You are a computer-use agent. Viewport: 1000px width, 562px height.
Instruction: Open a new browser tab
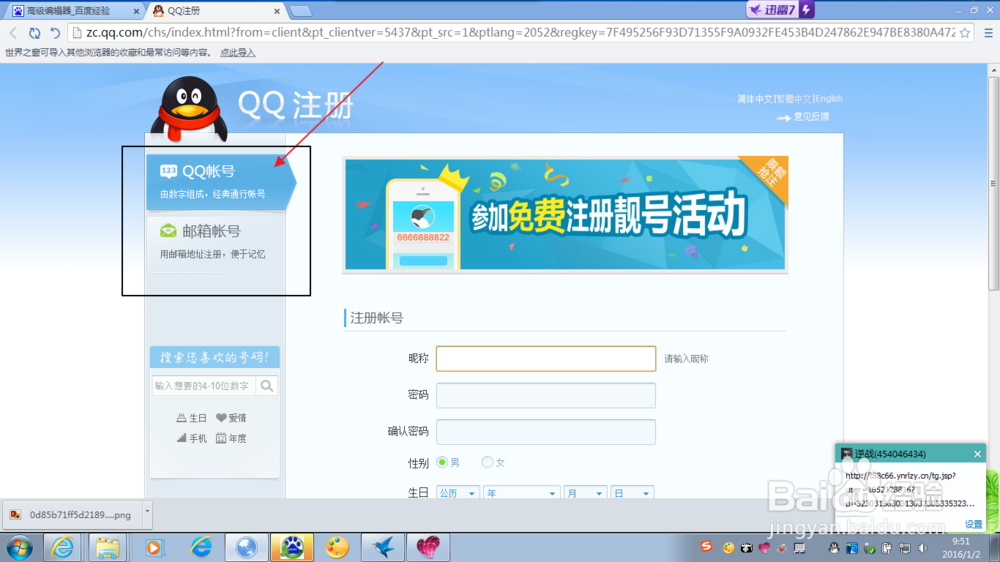pyautogui.click(x=300, y=11)
